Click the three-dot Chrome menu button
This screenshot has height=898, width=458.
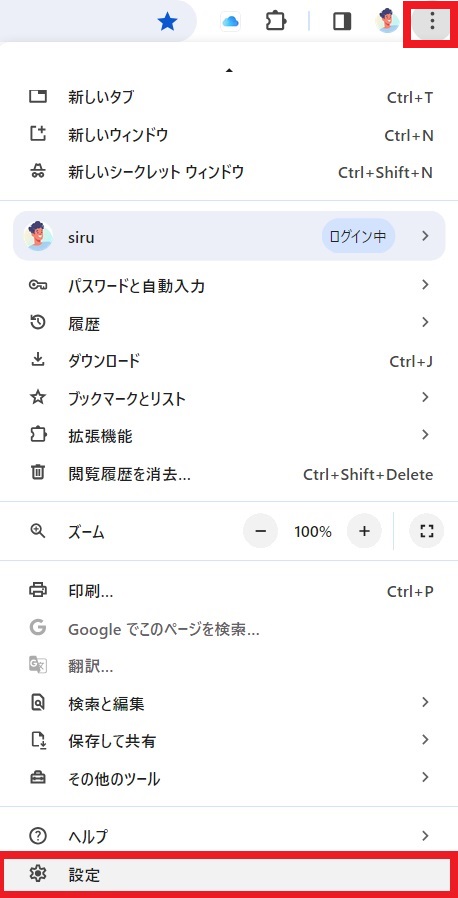pos(432,22)
